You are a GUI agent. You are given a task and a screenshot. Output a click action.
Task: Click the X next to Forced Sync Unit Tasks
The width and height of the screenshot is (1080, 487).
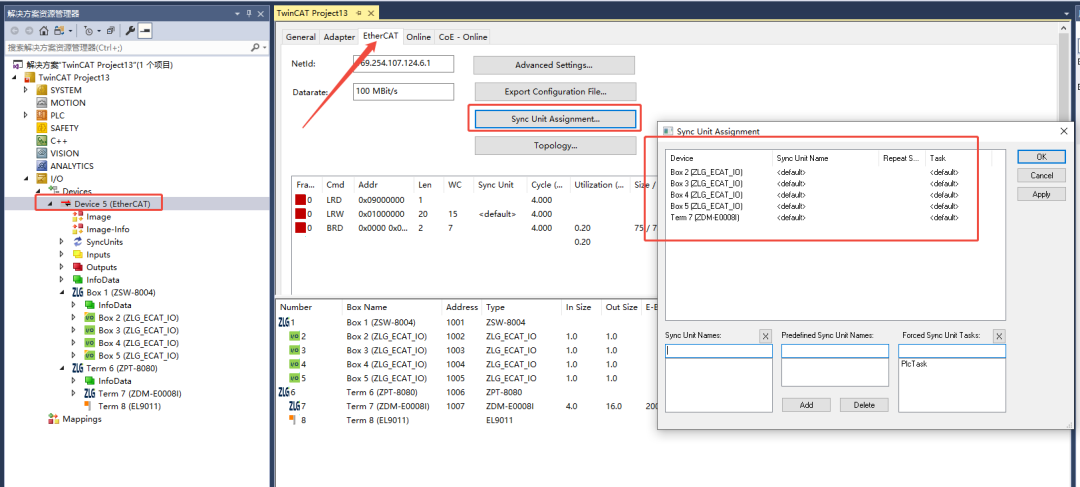(x=999, y=336)
